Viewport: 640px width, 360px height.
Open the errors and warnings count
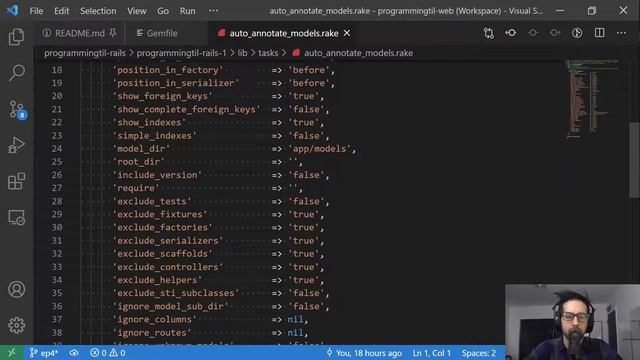(x=108, y=353)
